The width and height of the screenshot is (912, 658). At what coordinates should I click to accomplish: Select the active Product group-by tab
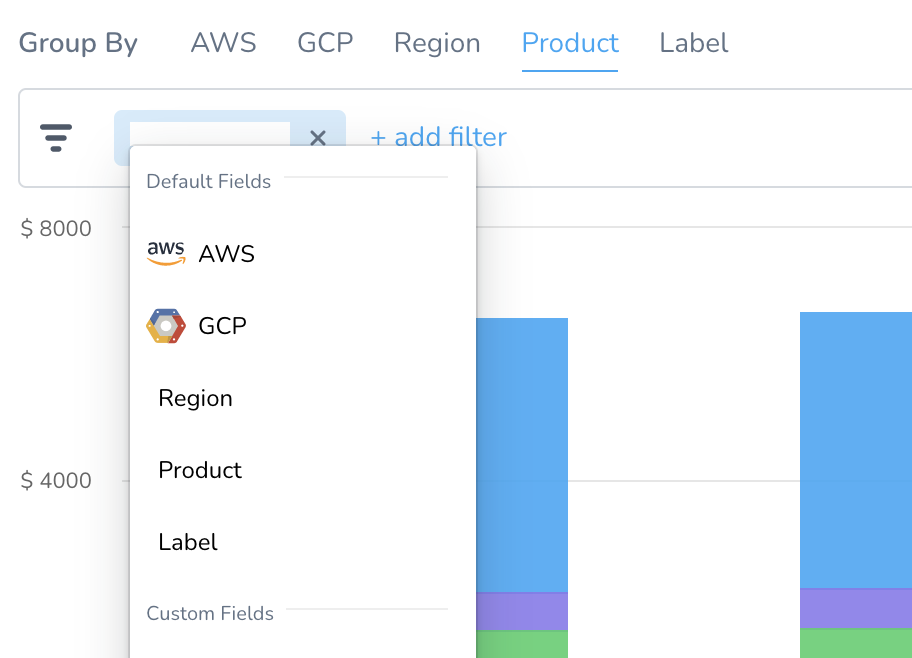570,43
